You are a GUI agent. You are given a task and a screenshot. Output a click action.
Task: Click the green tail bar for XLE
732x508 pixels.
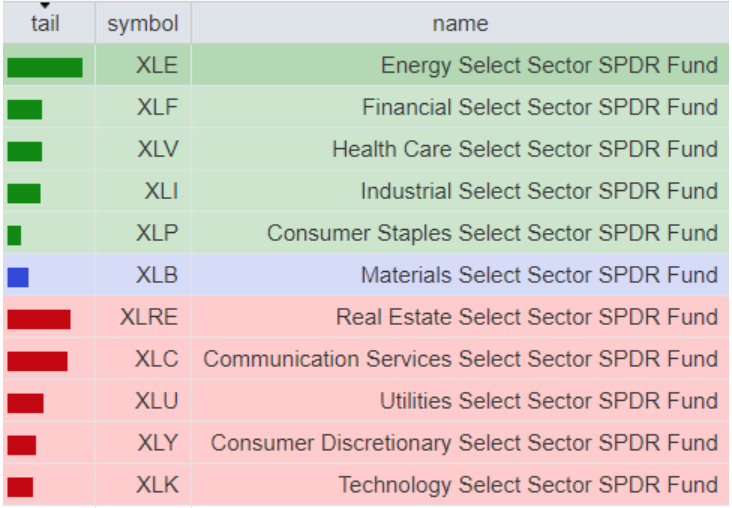[45, 67]
